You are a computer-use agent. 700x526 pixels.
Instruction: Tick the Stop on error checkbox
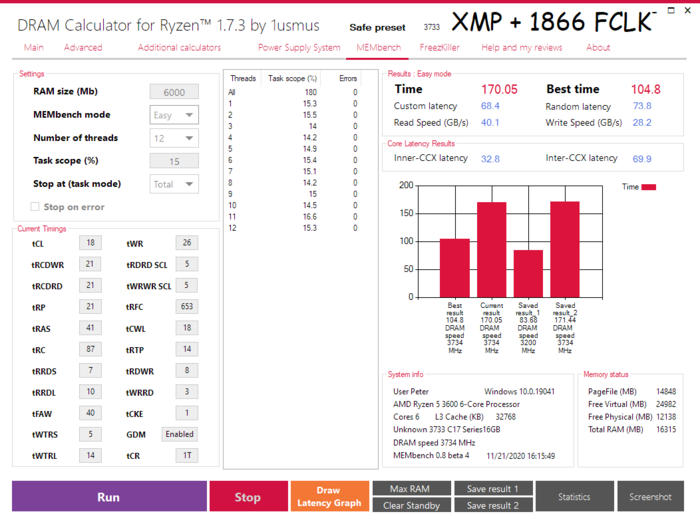(35, 207)
